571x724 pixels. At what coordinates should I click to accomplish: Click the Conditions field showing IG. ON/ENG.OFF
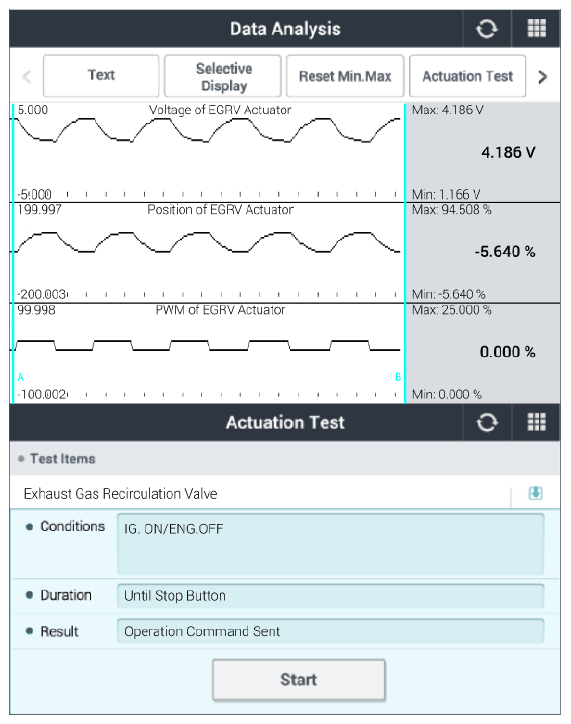(331, 544)
